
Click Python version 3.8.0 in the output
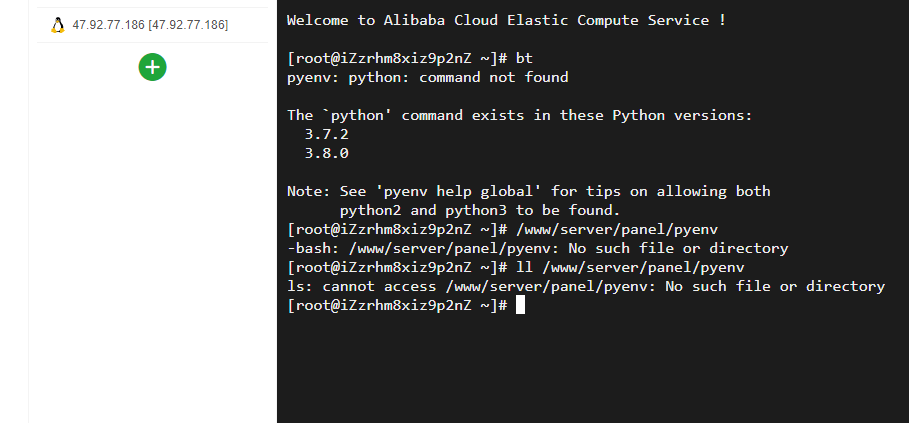pyautogui.click(x=326, y=154)
